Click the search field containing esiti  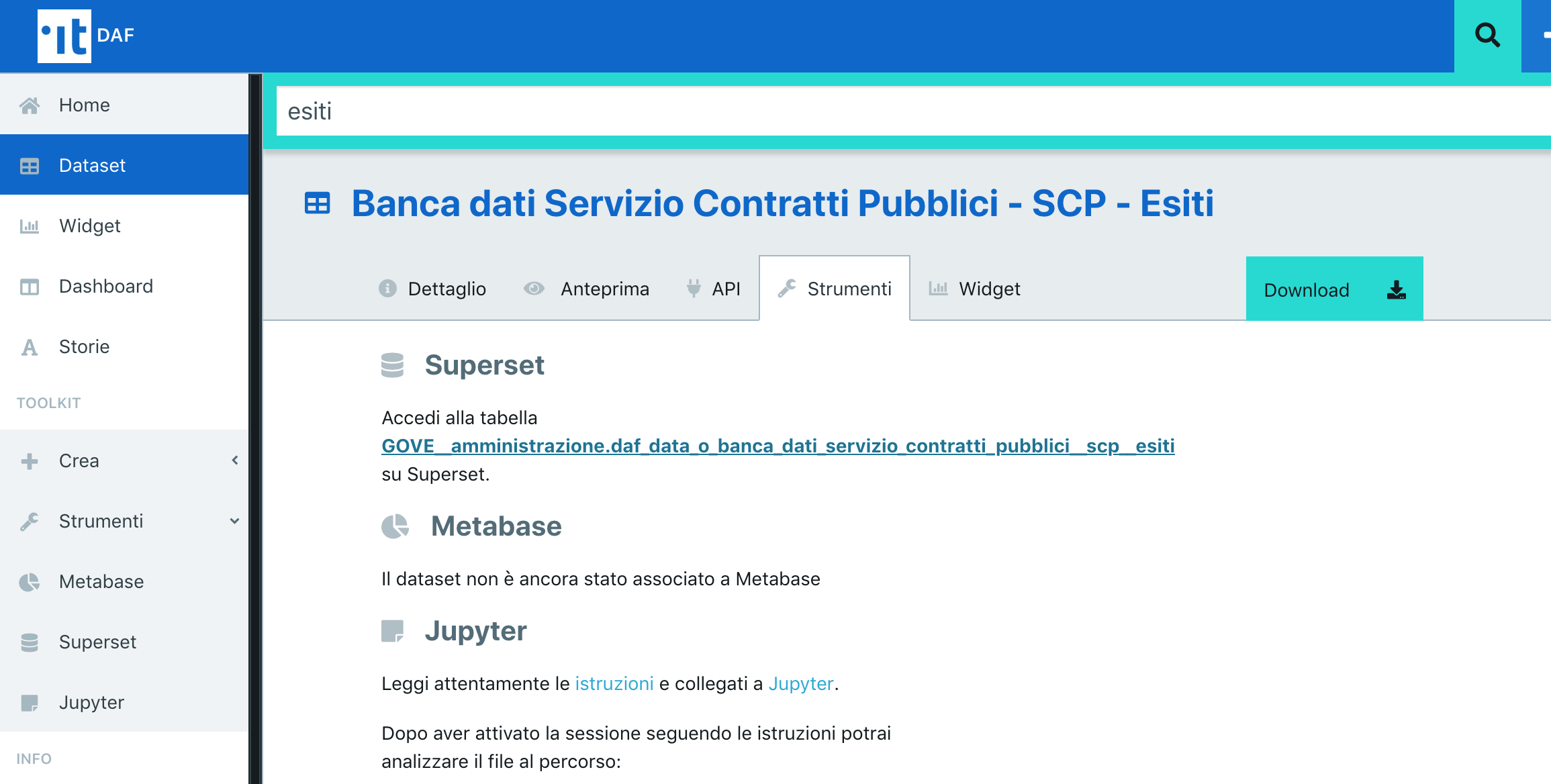(x=913, y=111)
